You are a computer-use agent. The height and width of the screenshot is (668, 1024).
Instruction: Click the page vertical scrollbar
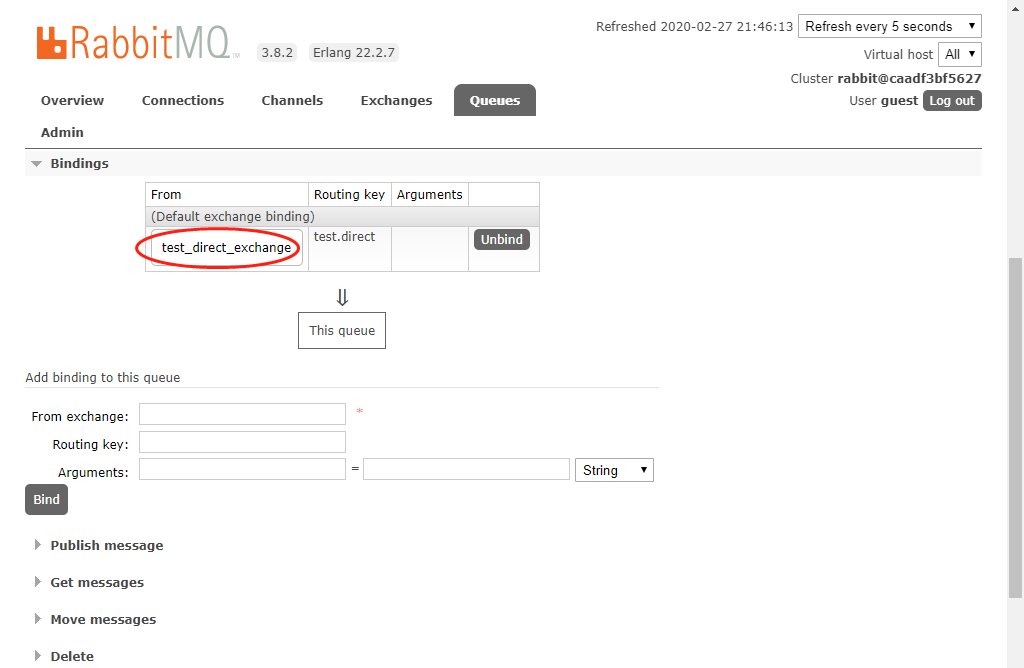1015,428
